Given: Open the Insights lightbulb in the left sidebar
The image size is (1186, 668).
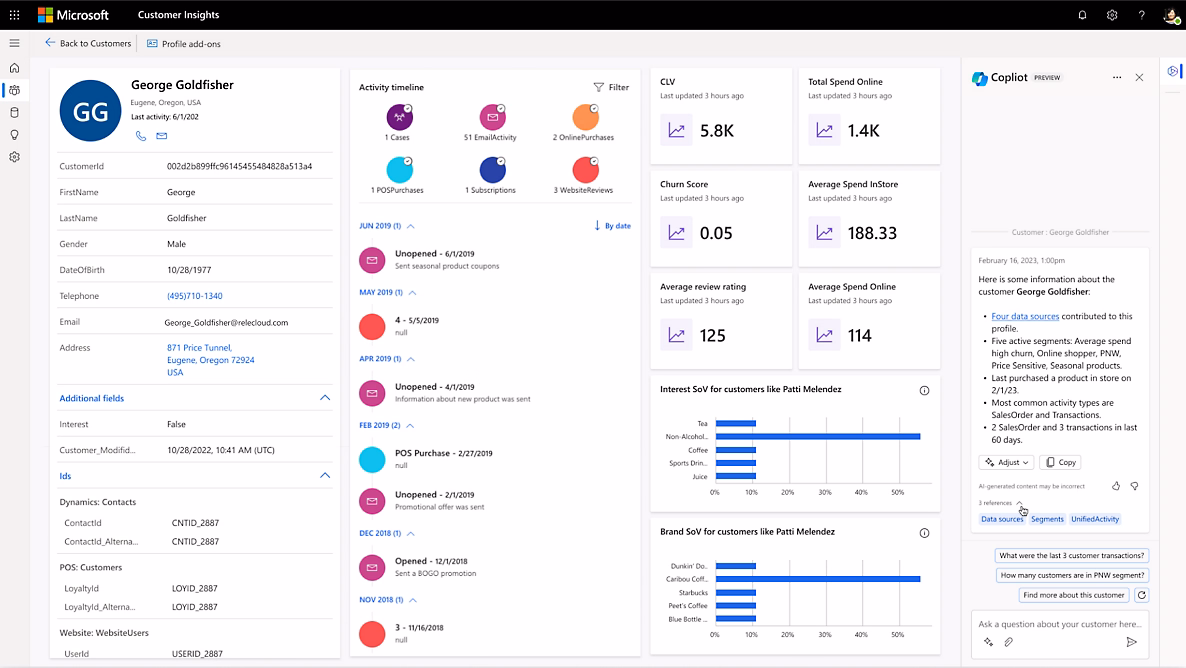Looking at the screenshot, I should [x=14, y=135].
